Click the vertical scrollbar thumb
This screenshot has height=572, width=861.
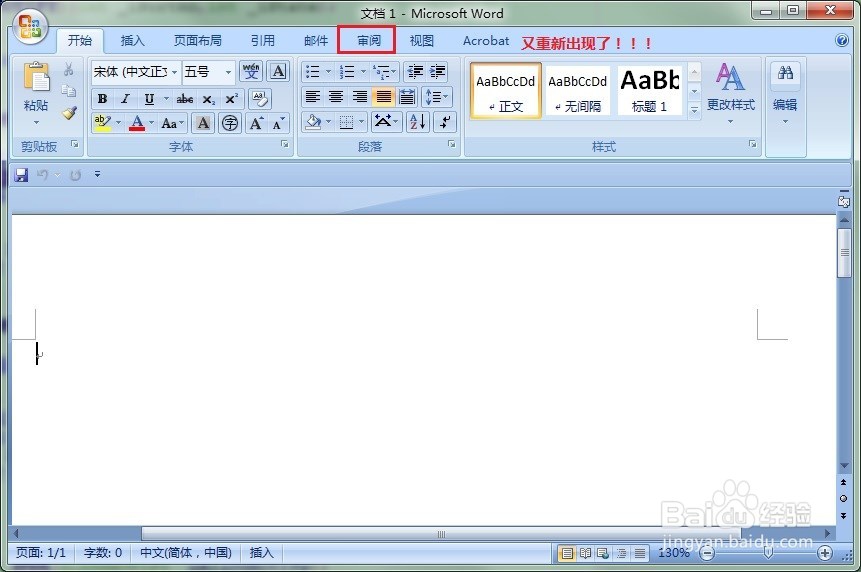point(844,253)
